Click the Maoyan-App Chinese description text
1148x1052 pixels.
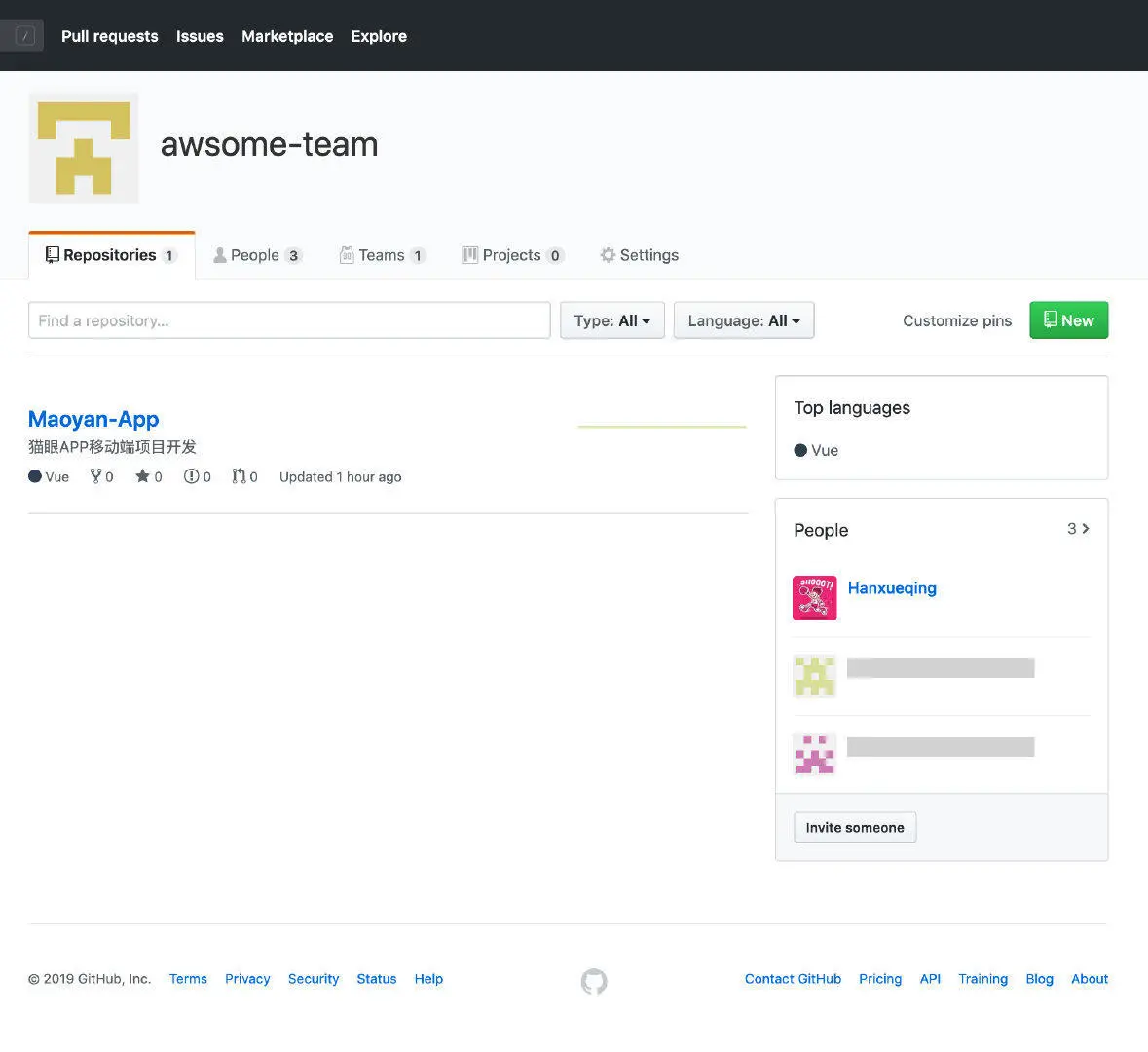(112, 447)
